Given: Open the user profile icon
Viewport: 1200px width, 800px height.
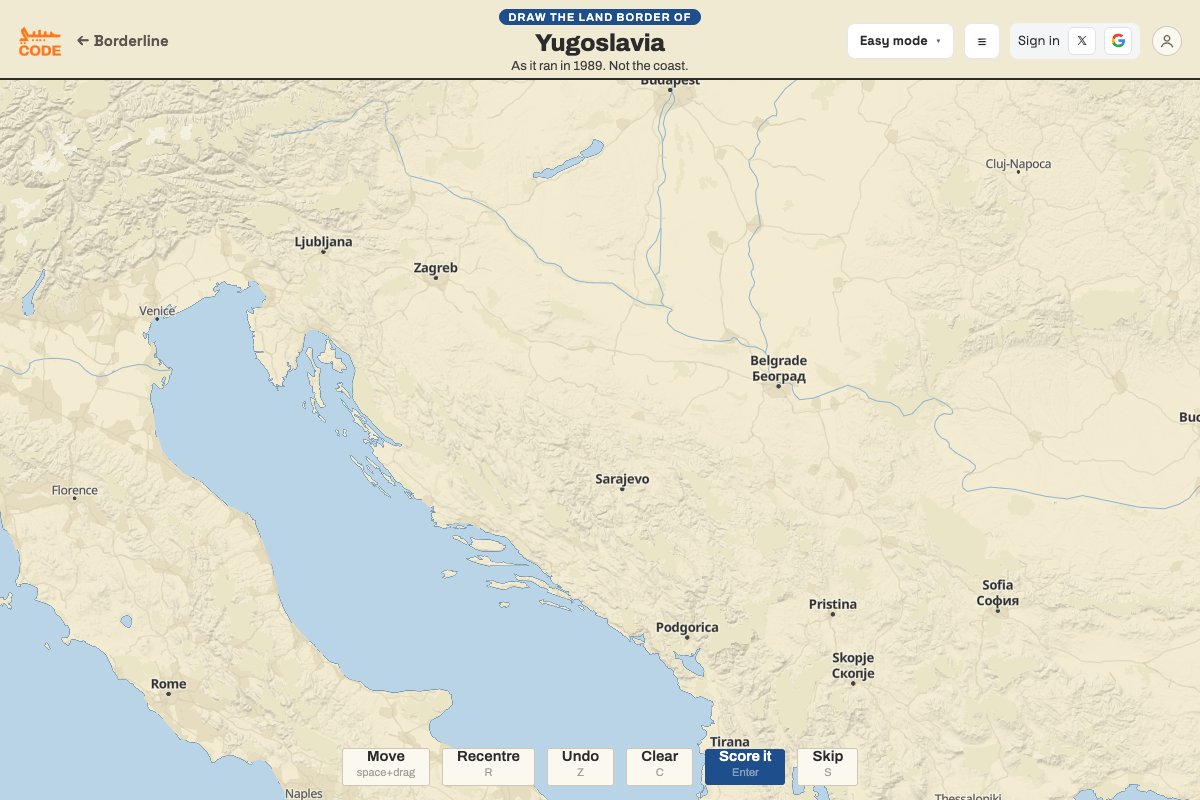Looking at the screenshot, I should (x=1167, y=41).
